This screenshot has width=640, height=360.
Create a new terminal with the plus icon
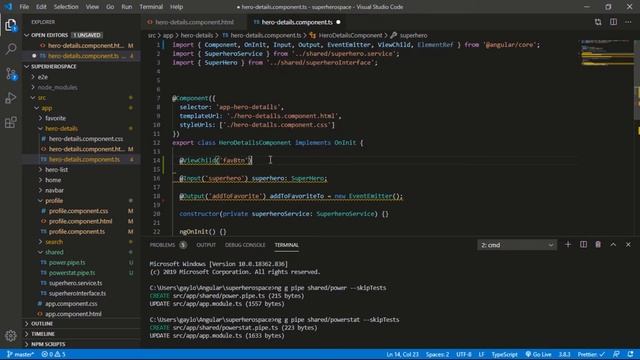coord(568,244)
